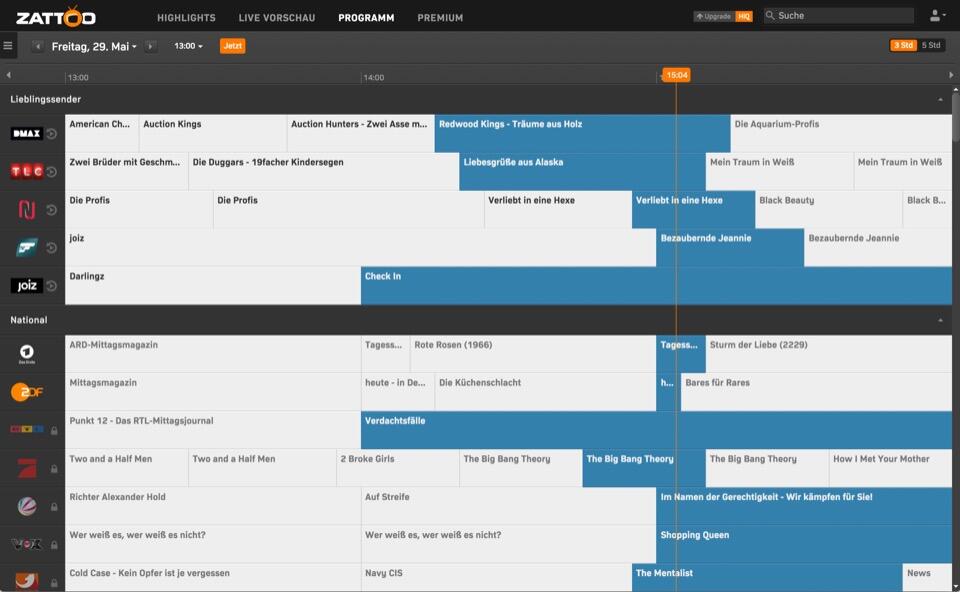Image resolution: width=960 pixels, height=592 pixels.
Task: Open The Mentalist program
Action: click(767, 577)
